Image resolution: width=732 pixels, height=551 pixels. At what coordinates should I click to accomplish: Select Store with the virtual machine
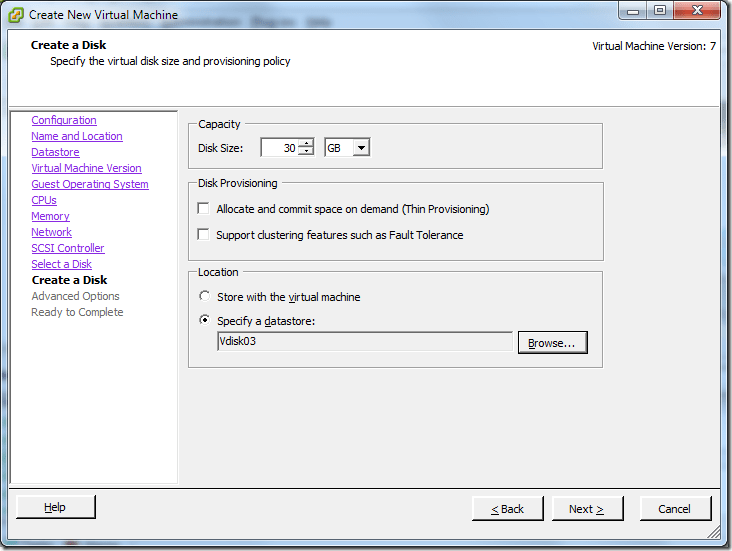pyautogui.click(x=204, y=296)
